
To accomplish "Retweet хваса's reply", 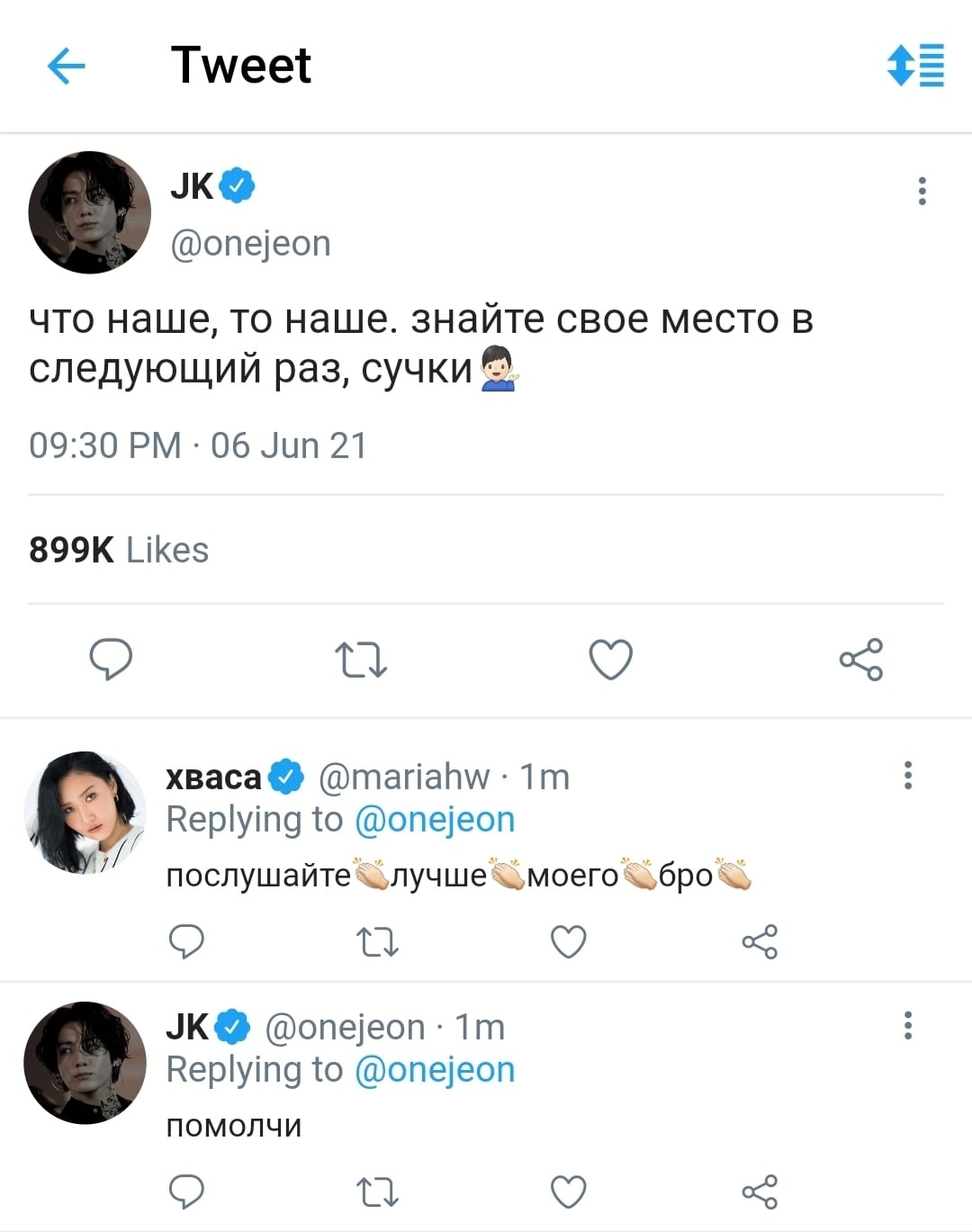I will (x=378, y=941).
